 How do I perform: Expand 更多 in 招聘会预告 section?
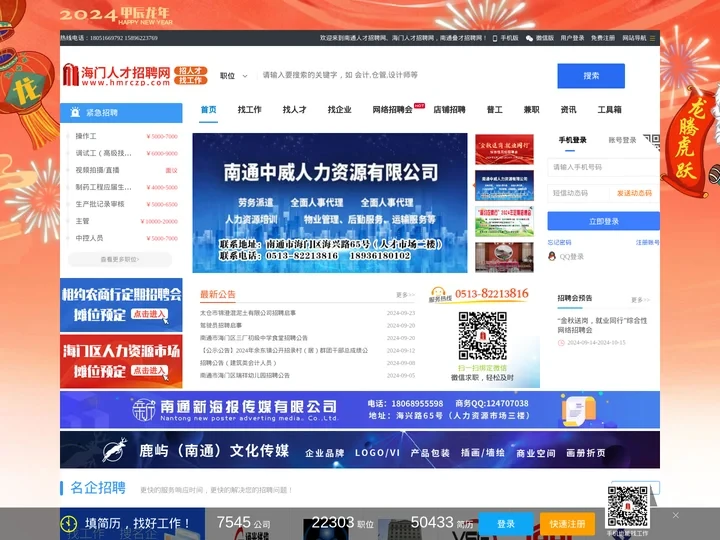tap(640, 300)
